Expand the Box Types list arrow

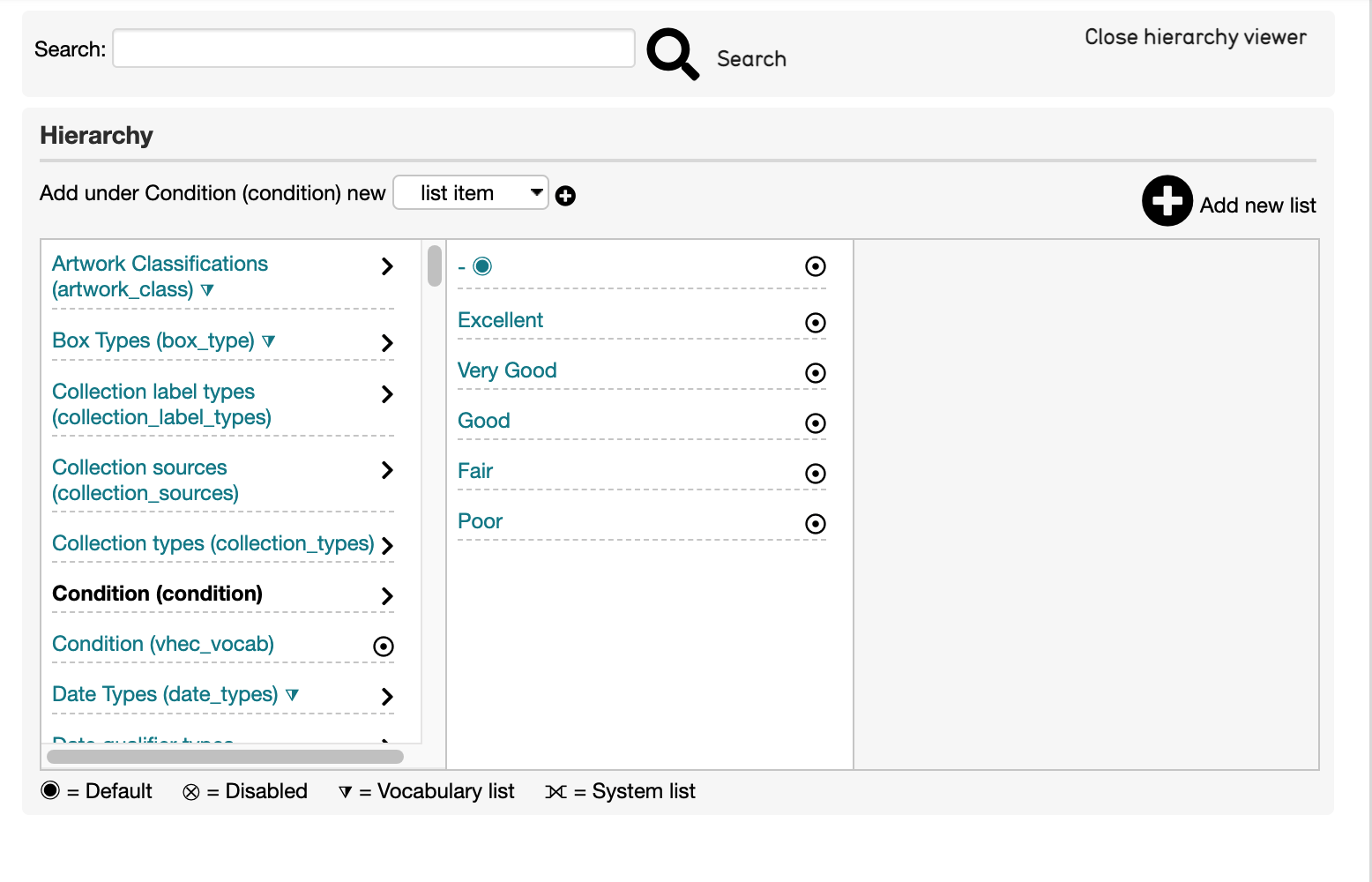387,343
